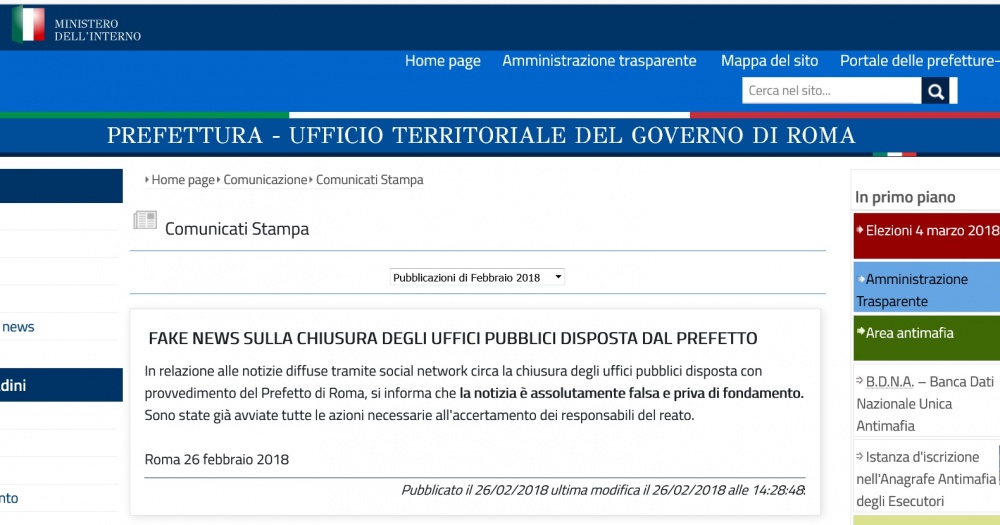
Task: Click the 'Roma 26 febbraio 2018' date line
Action: coord(216,459)
